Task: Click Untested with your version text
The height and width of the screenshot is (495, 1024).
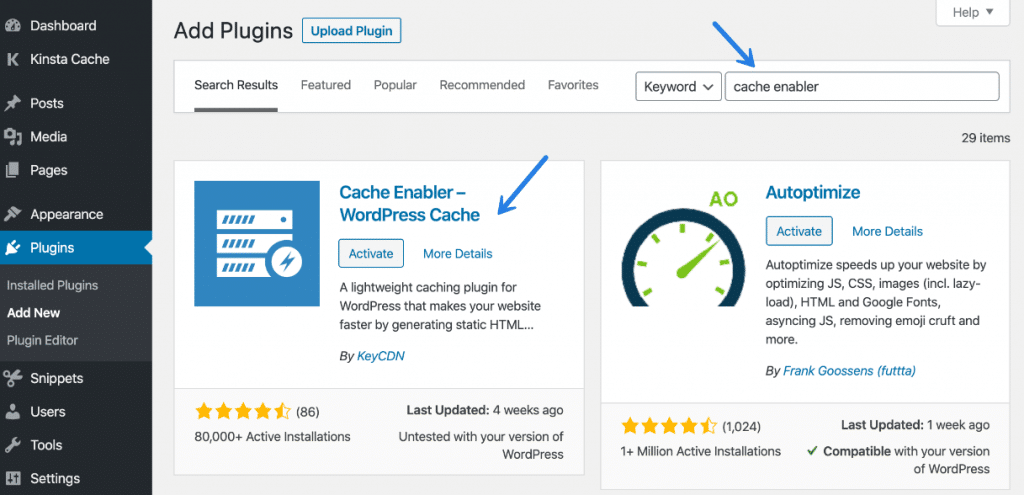Action: pyautogui.click(x=481, y=445)
